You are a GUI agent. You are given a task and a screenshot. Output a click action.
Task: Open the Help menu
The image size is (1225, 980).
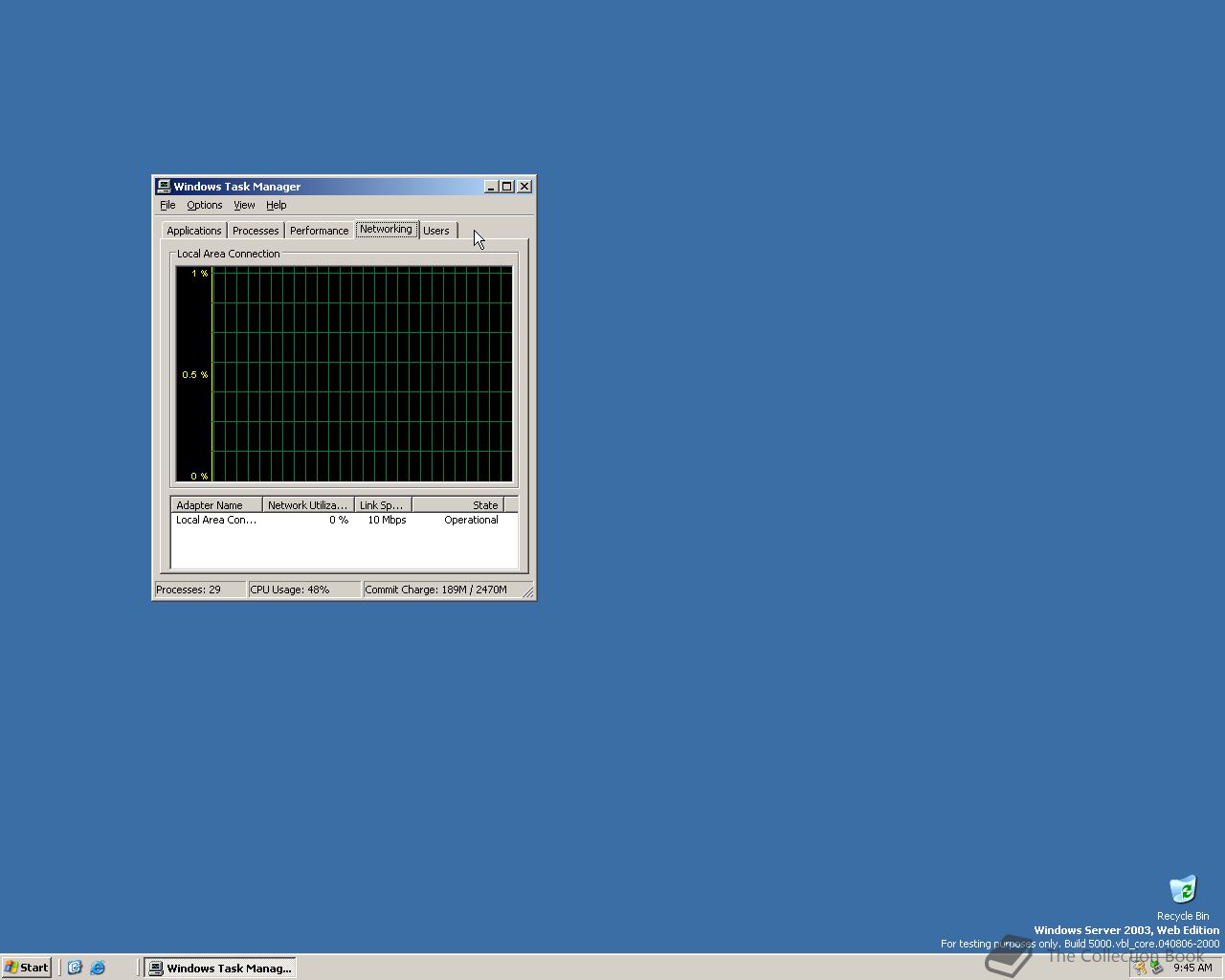[x=276, y=205]
